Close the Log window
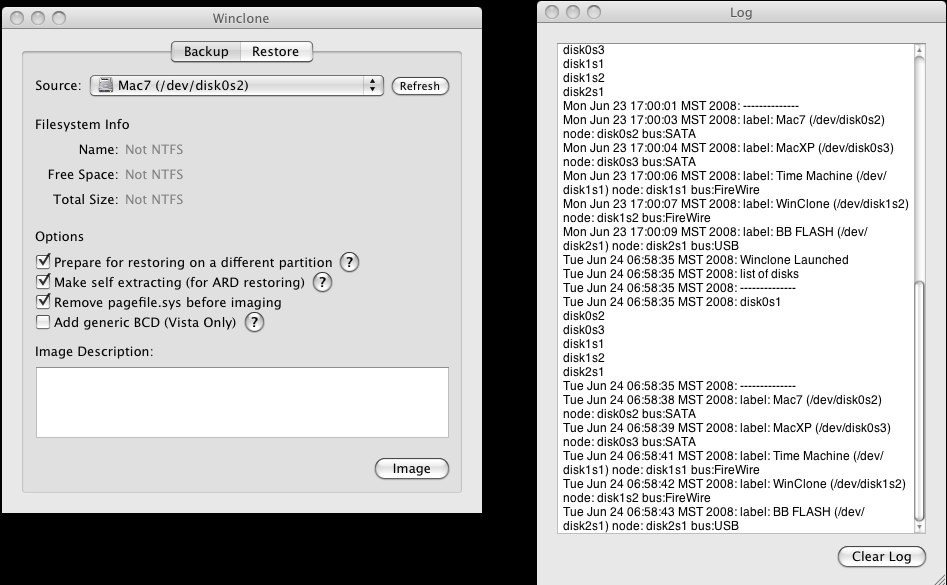The height and width of the screenshot is (585, 947). tap(552, 12)
